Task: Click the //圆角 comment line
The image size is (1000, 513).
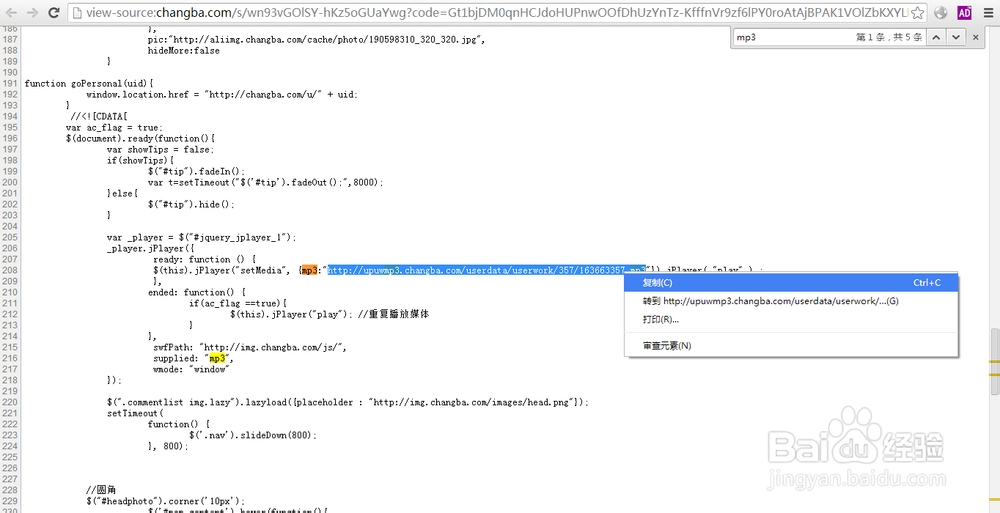Action: tap(101, 490)
